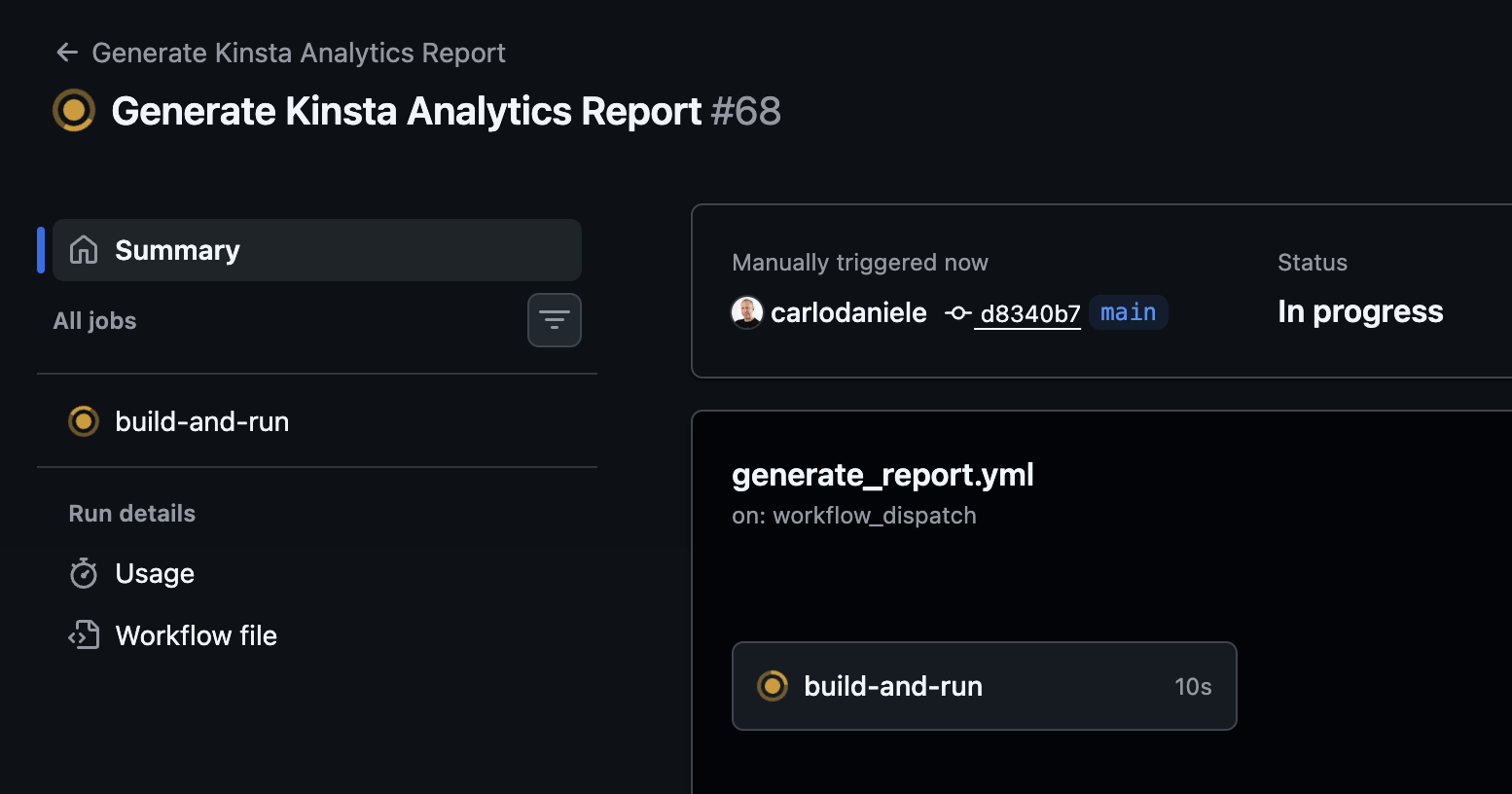This screenshot has height=794, width=1512.
Task: Click the In progress status text
Action: click(x=1360, y=311)
